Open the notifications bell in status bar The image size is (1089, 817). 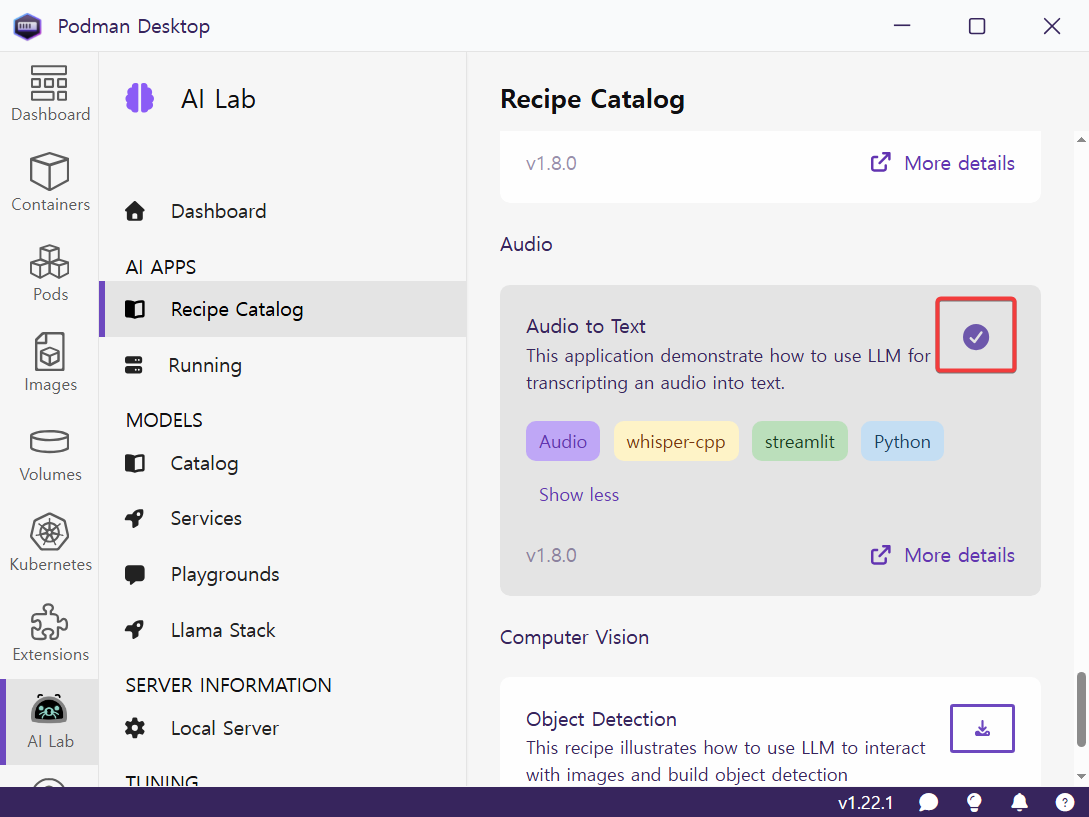(1019, 802)
